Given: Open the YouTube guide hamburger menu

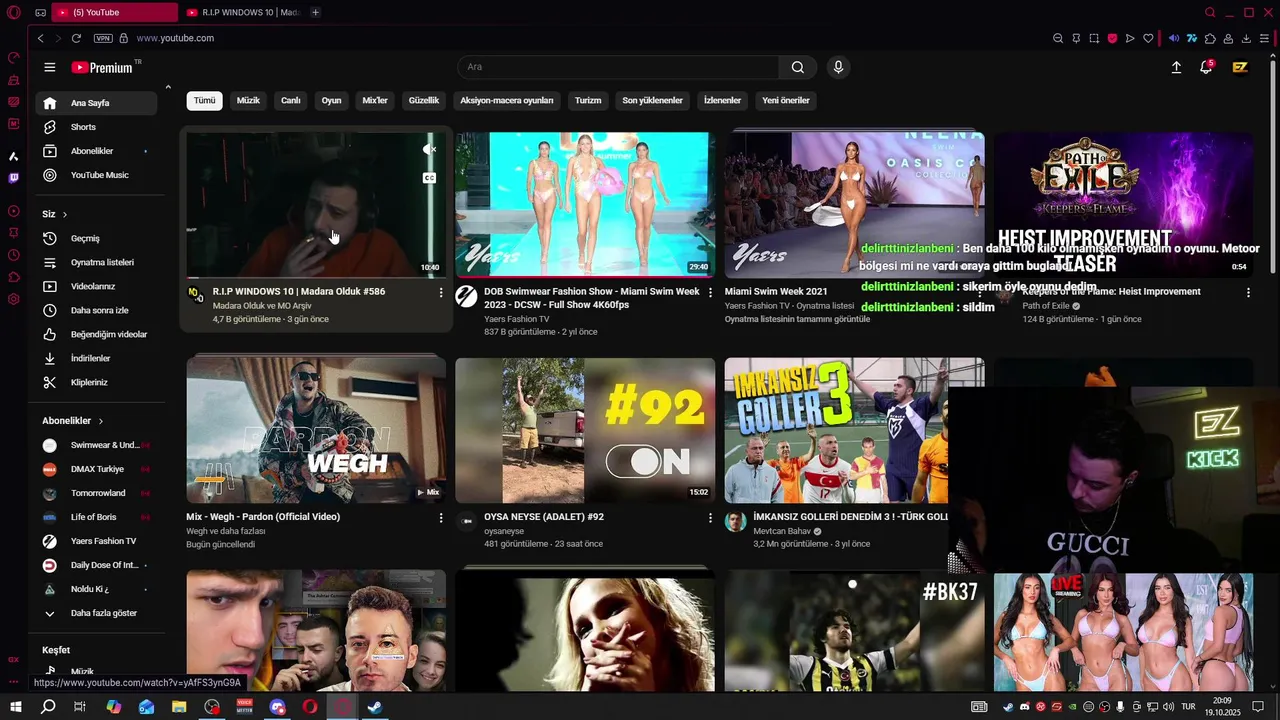Looking at the screenshot, I should pyautogui.click(x=50, y=67).
